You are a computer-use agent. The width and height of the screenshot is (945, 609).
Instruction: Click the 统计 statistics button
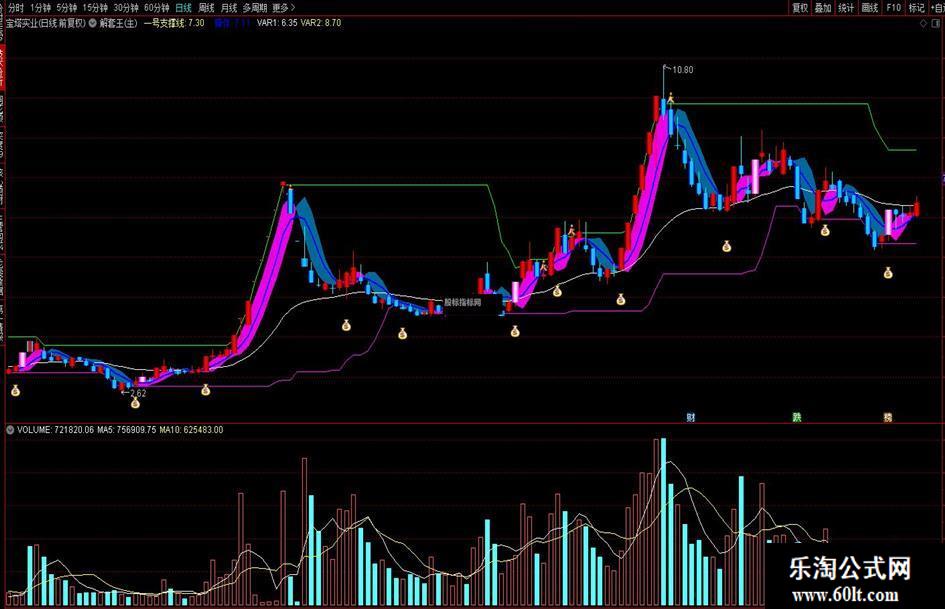click(846, 8)
